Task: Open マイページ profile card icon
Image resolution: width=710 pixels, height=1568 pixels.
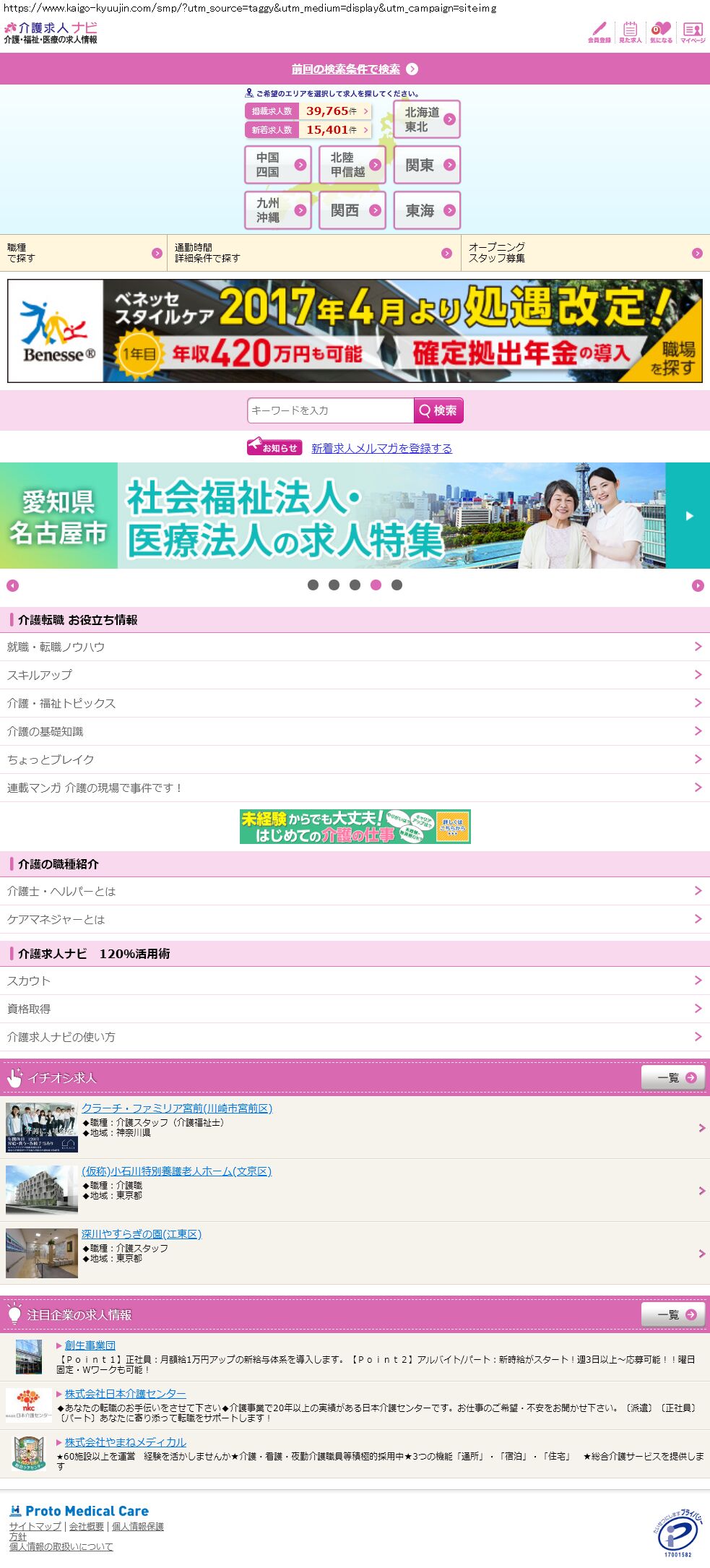Action: click(x=693, y=33)
